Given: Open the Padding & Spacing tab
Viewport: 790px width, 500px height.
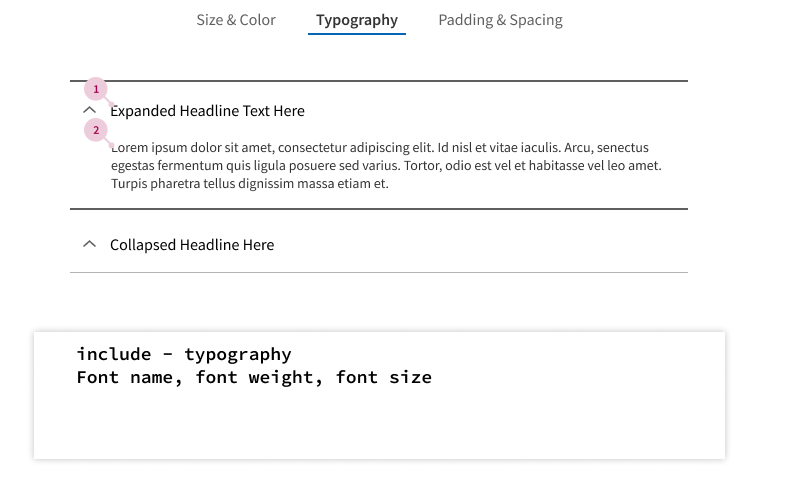Looking at the screenshot, I should [500, 20].
